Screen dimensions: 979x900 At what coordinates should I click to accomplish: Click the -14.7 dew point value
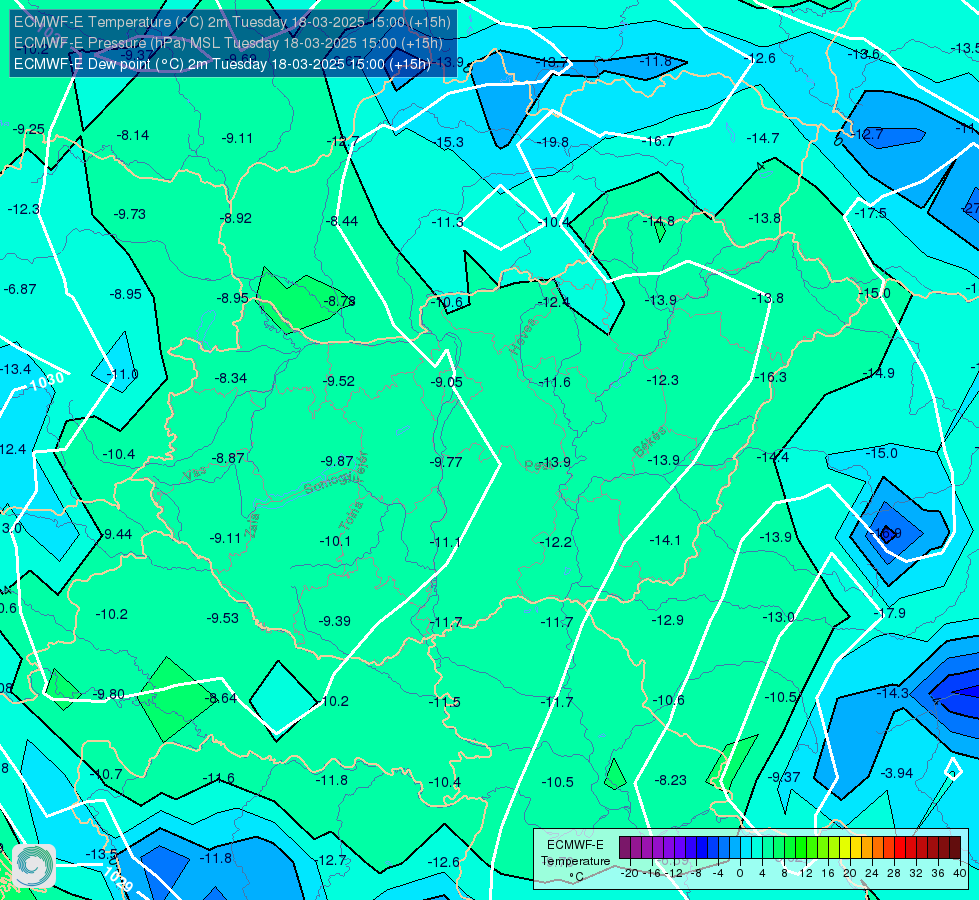coord(763,138)
